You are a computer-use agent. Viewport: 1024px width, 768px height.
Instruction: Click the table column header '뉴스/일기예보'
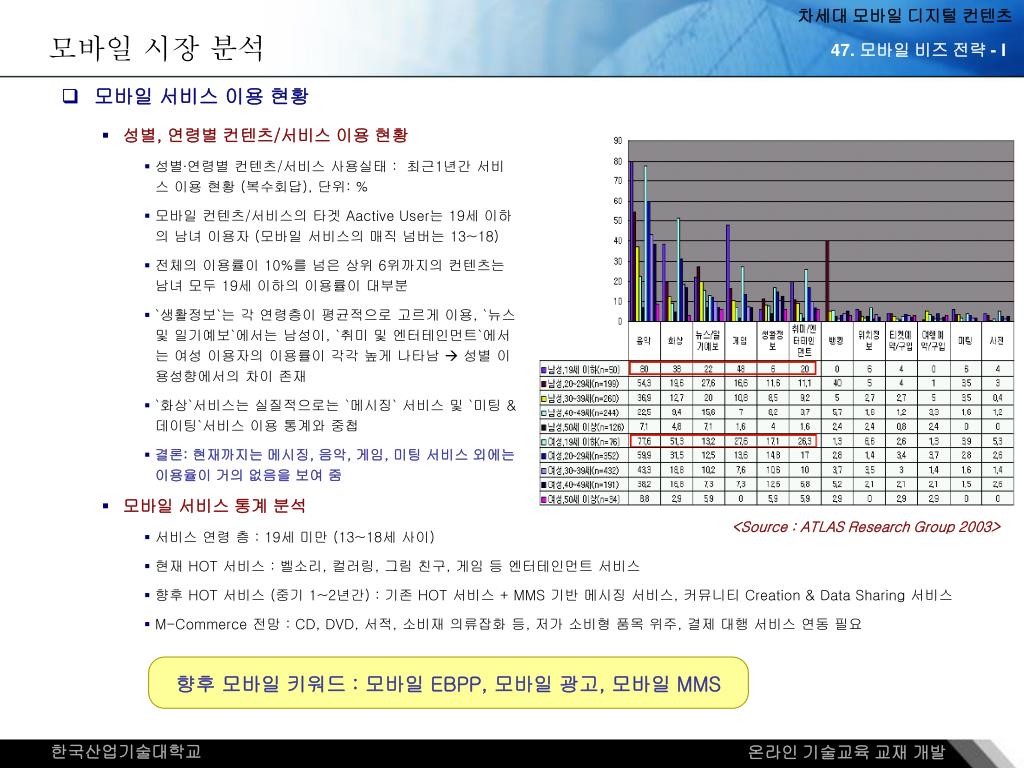point(707,340)
